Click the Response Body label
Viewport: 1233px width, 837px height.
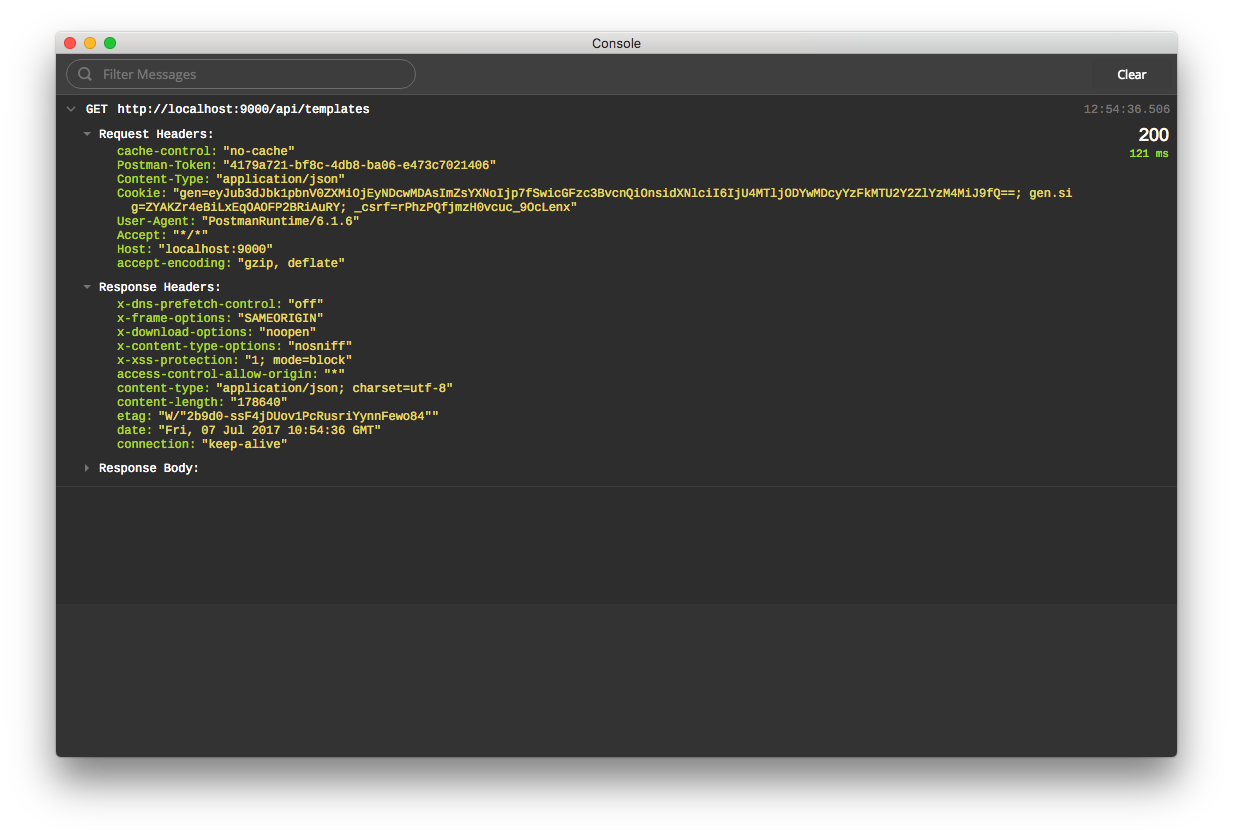coord(149,468)
